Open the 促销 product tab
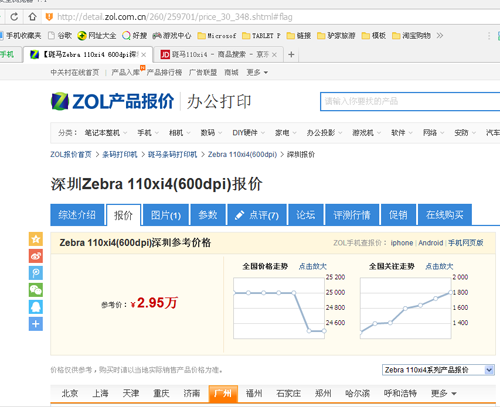Viewport: 500px width, 407px height. [x=398, y=215]
